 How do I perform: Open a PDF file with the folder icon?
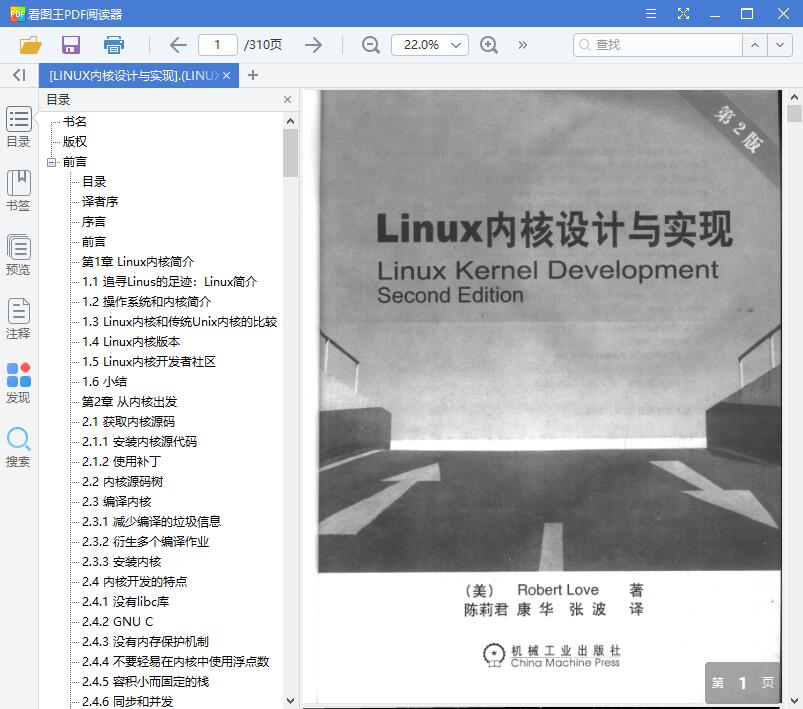[30, 45]
